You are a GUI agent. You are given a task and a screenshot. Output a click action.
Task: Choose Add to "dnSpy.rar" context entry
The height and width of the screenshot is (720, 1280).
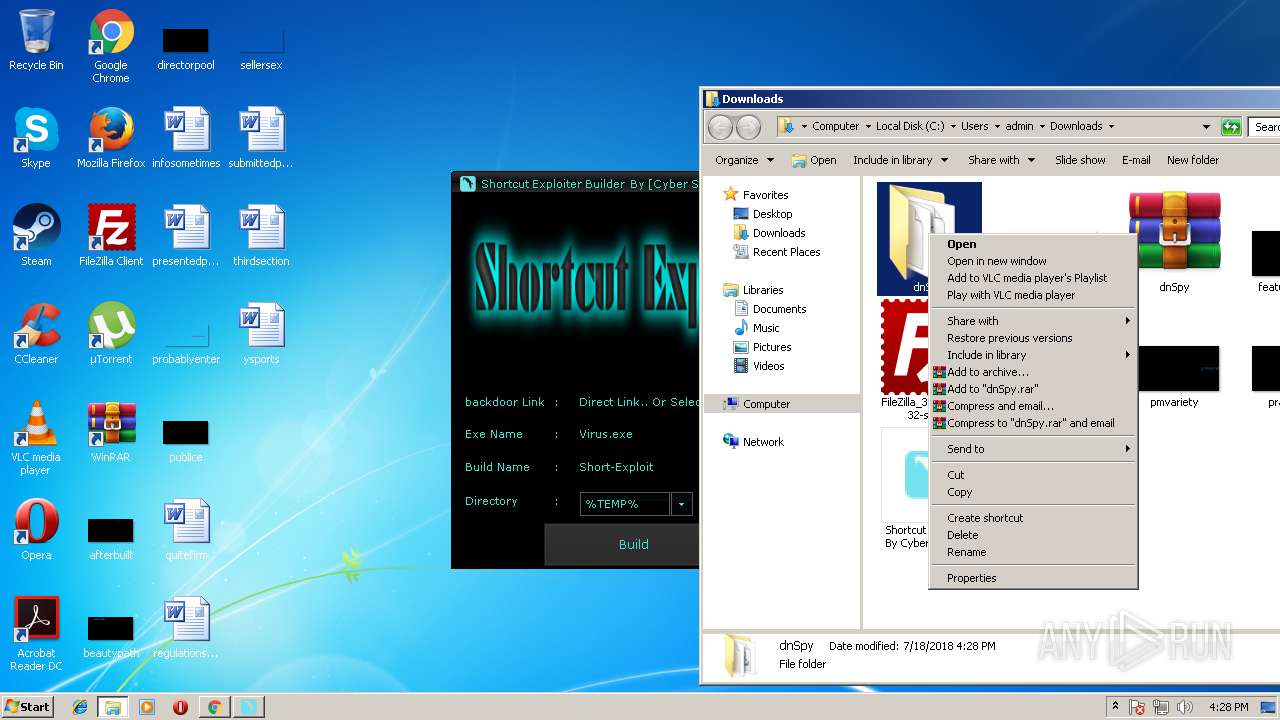pyautogui.click(x=1034, y=389)
